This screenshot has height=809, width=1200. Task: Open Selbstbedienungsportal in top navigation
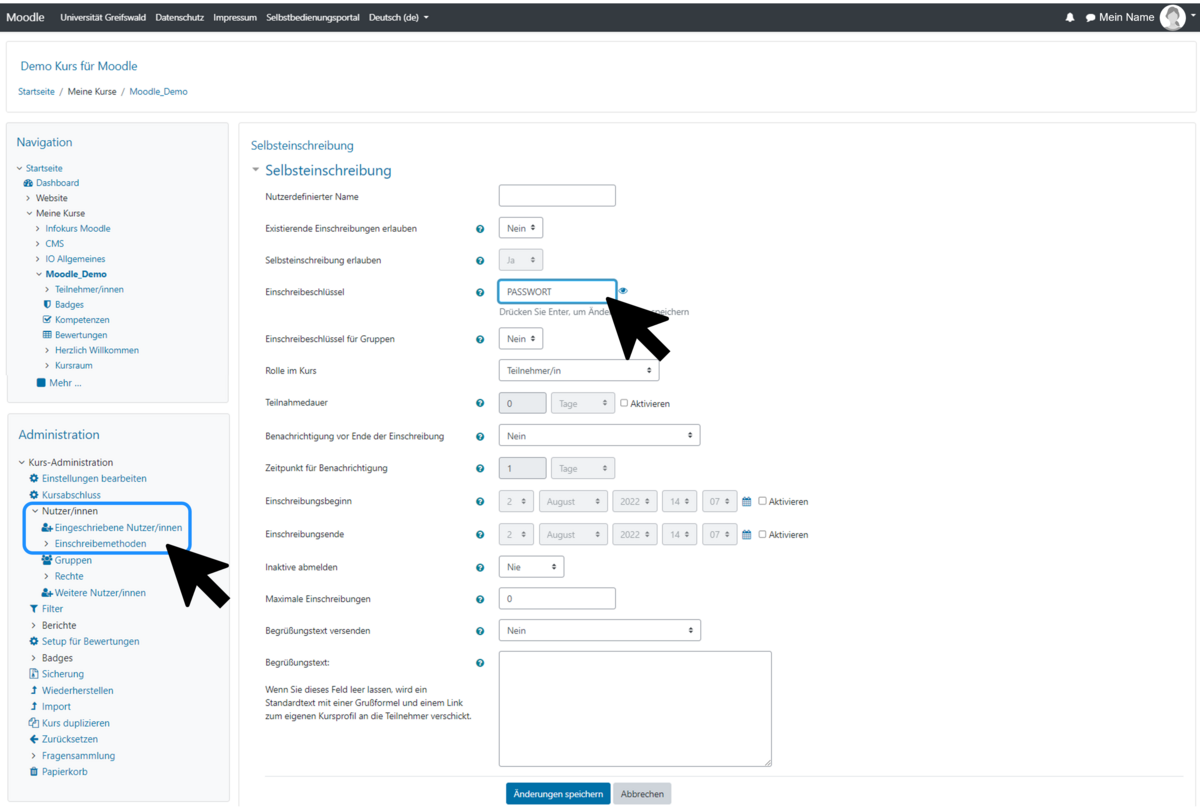click(x=313, y=17)
